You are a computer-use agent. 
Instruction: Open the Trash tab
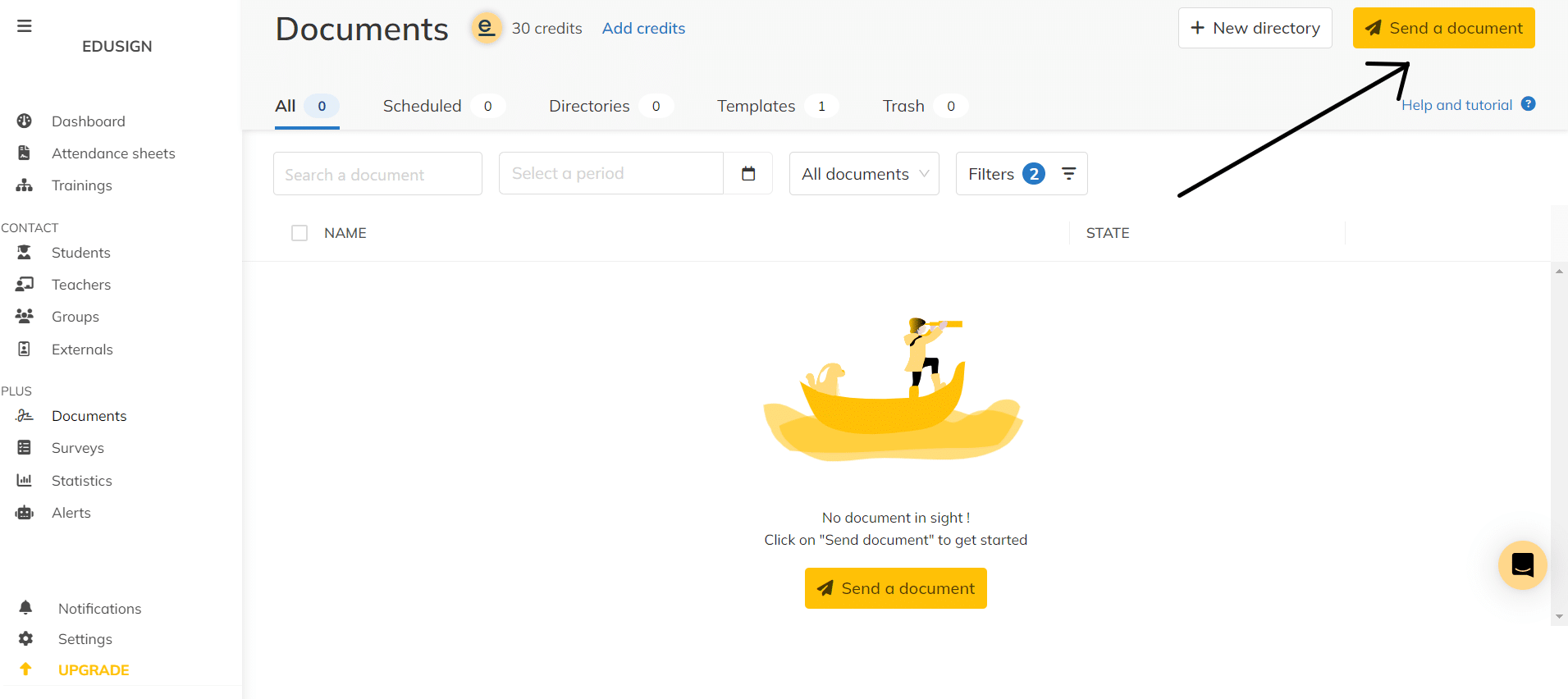[x=903, y=106]
